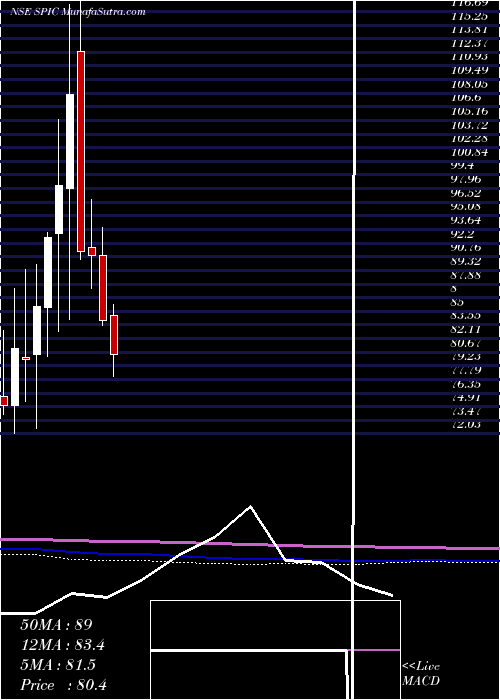The width and height of the screenshot is (500, 700).
Task: Click the 72.03 price axis label
Action: point(467,425)
